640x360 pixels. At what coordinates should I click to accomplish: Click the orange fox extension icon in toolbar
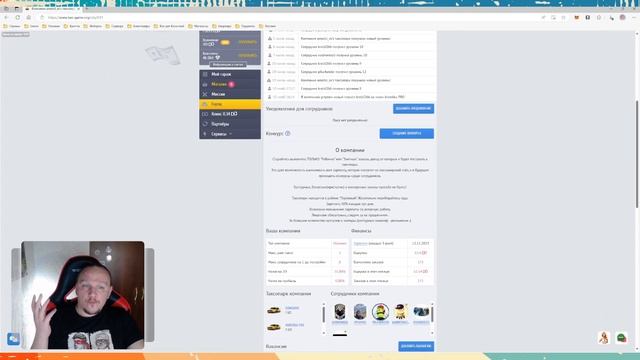(576, 18)
